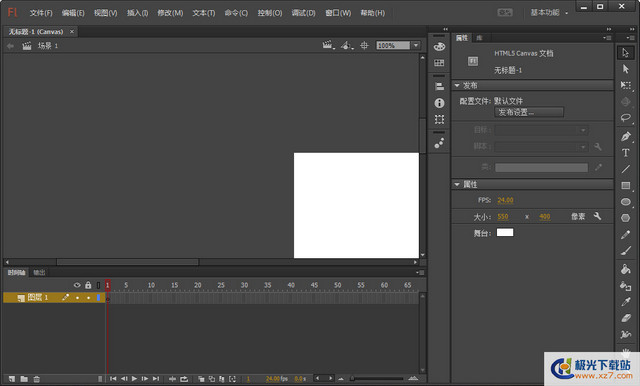Click the 发布设置... button
This screenshot has height=386, width=640.
pyautogui.click(x=529, y=112)
